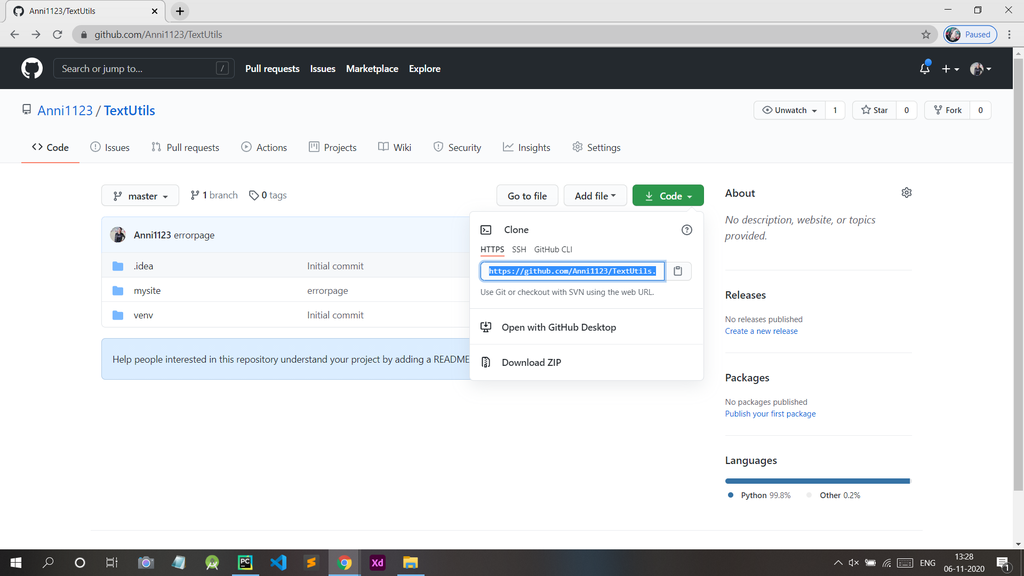Viewport: 1024px width, 576px height.
Task: Click Download ZIP
Action: [531, 362]
